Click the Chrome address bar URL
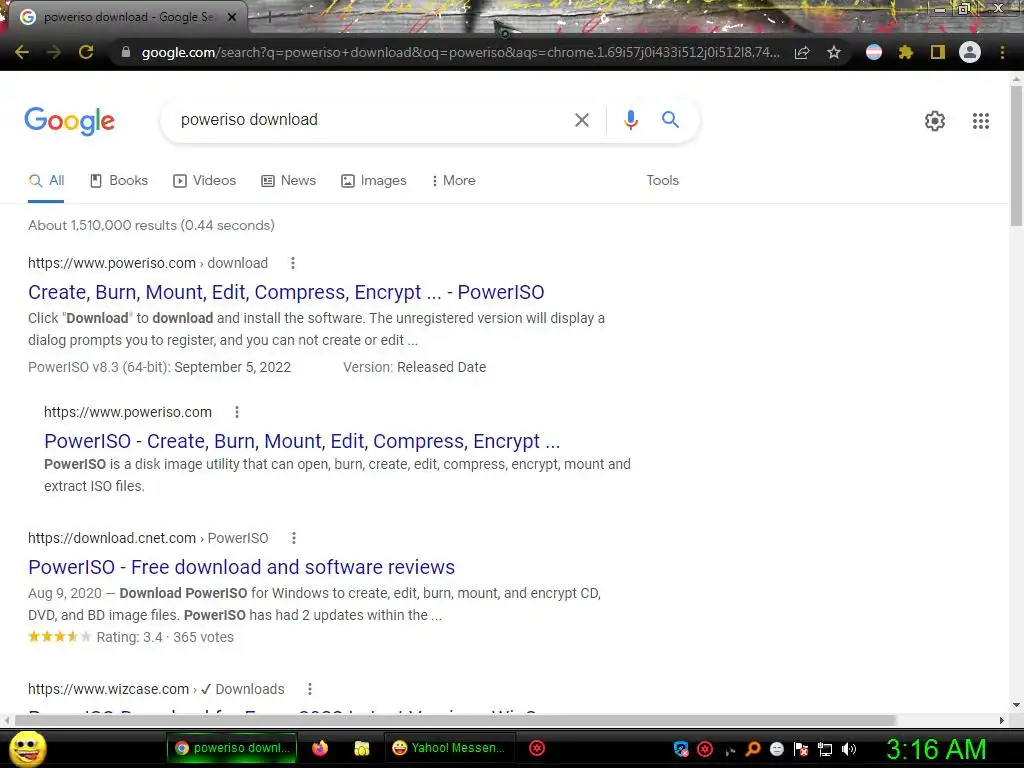This screenshot has height=768, width=1024. (460, 52)
